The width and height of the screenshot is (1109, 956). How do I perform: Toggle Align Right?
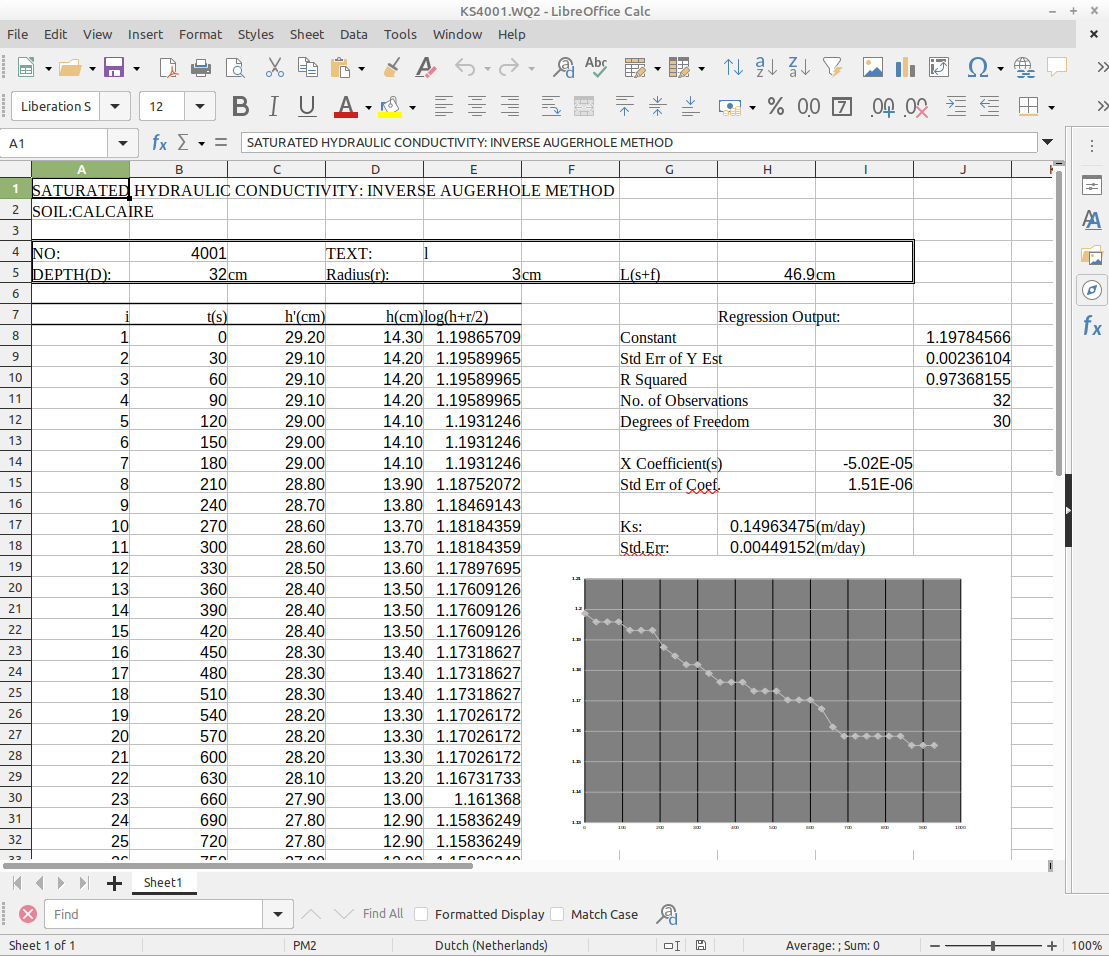click(510, 107)
